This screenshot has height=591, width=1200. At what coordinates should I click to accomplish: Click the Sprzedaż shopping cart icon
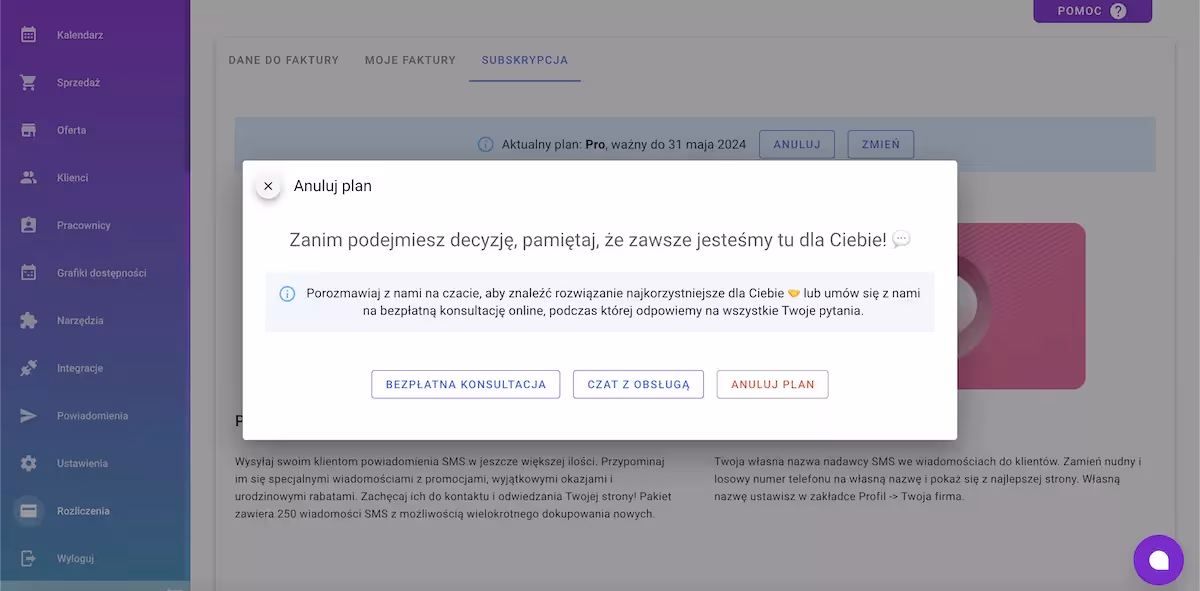click(x=29, y=83)
